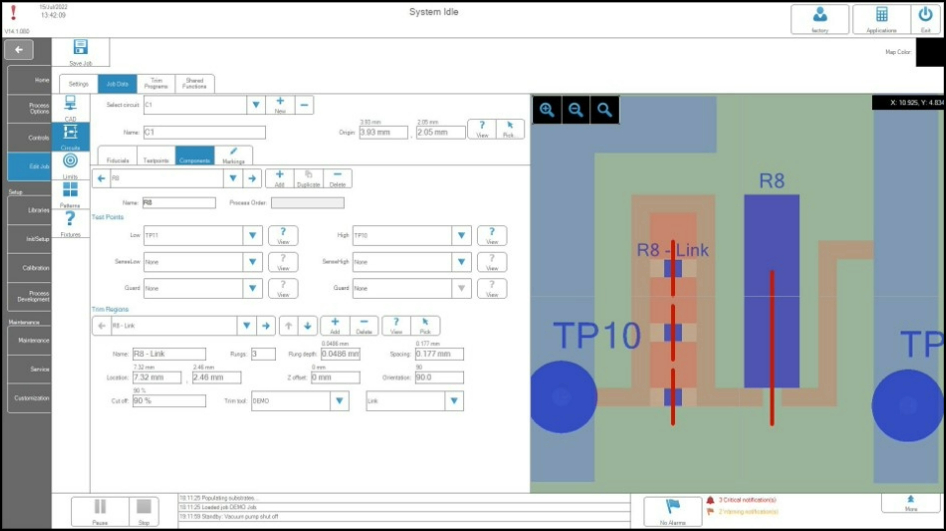The image size is (946, 531).
Task: Open the Patterns section icon
Action: (x=70, y=192)
